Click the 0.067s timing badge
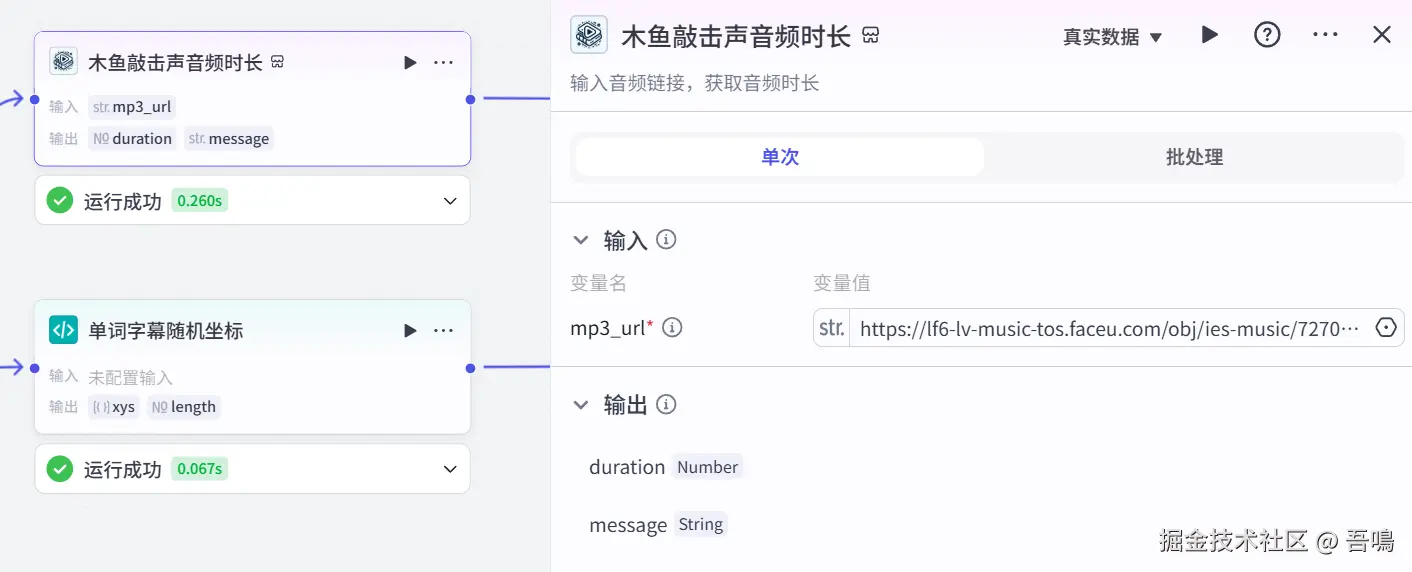 coord(200,469)
